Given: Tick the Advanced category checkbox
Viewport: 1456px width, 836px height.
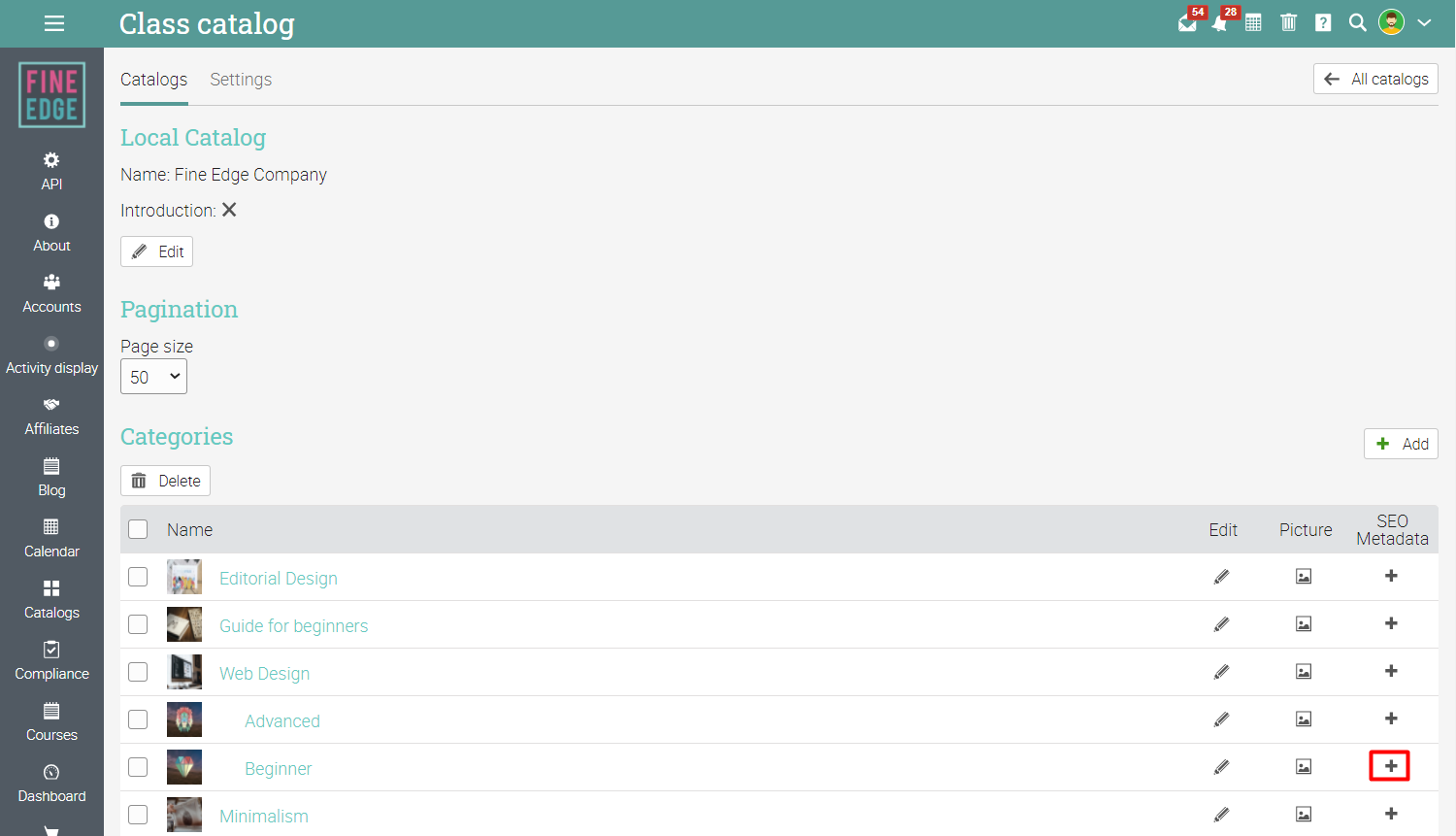Looking at the screenshot, I should (x=138, y=719).
